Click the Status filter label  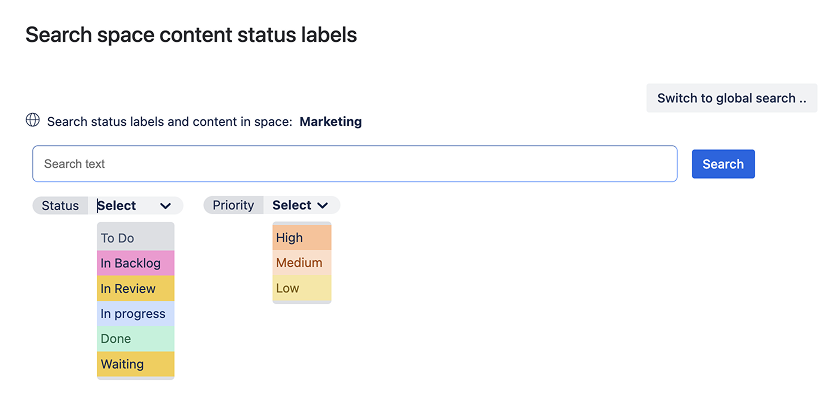[60, 206]
